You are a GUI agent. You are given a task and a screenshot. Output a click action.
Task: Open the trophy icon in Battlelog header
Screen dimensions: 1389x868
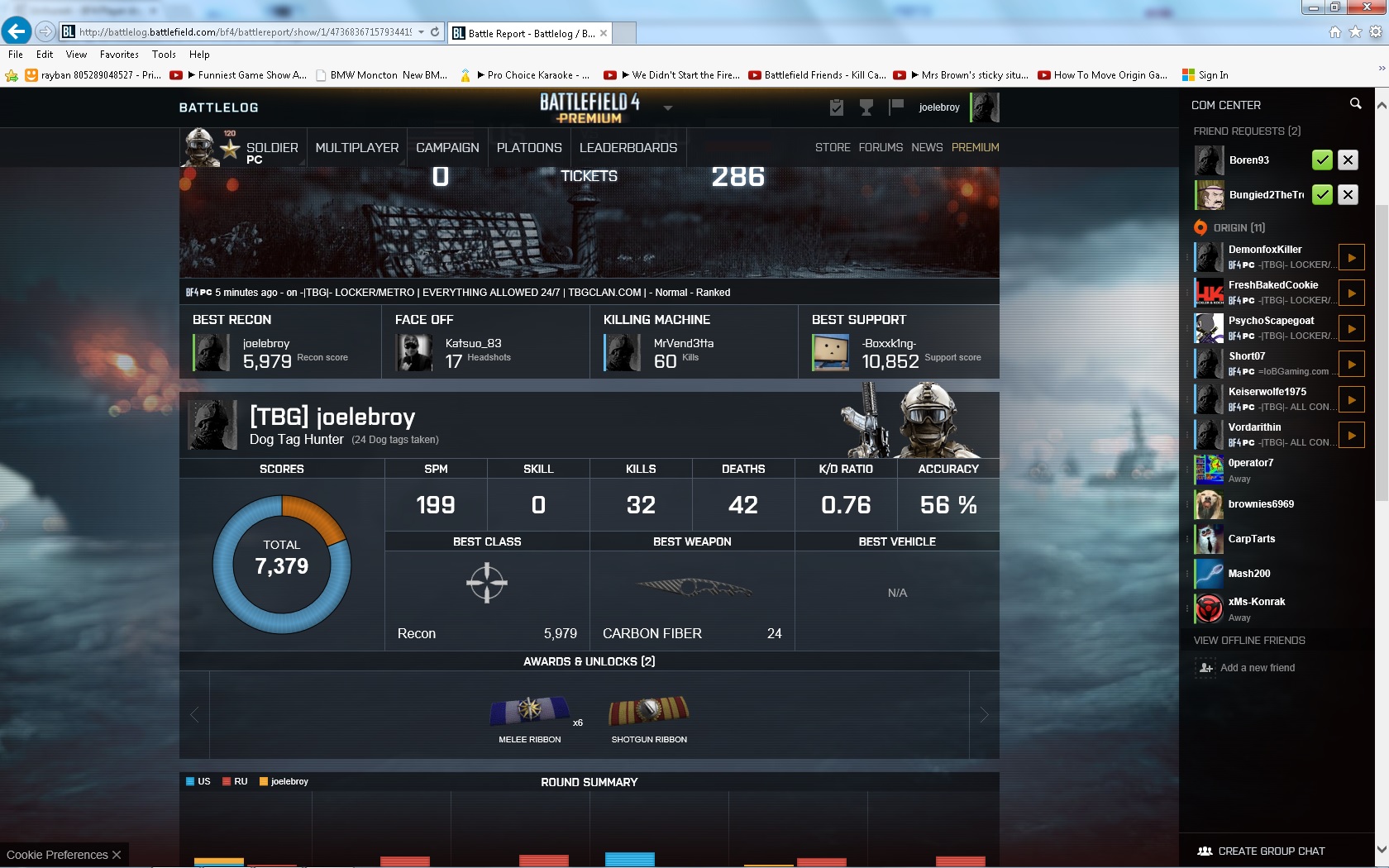866,107
